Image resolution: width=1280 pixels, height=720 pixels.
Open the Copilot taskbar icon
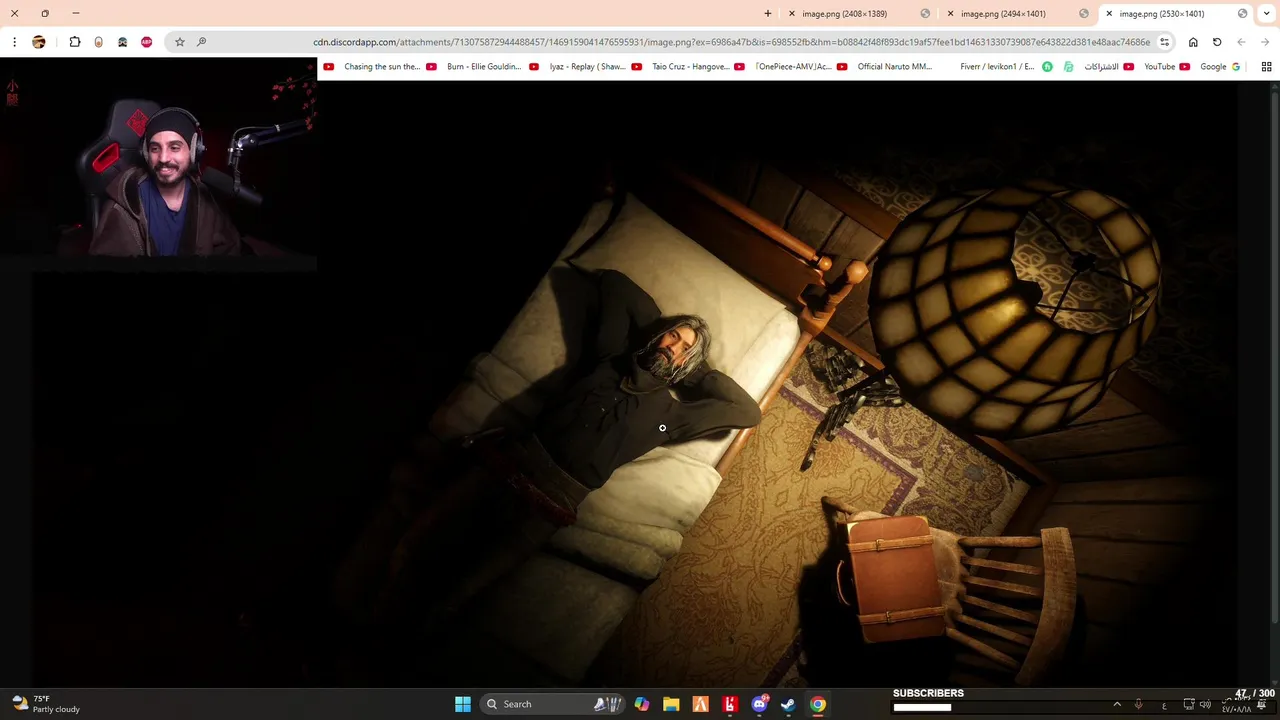pyautogui.click(x=642, y=704)
